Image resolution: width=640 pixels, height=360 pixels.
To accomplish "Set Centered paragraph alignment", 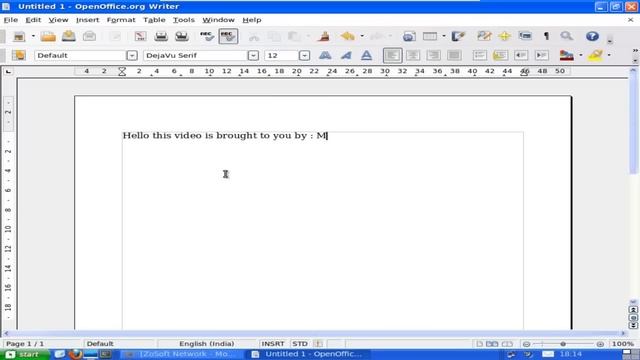I will click(413, 56).
